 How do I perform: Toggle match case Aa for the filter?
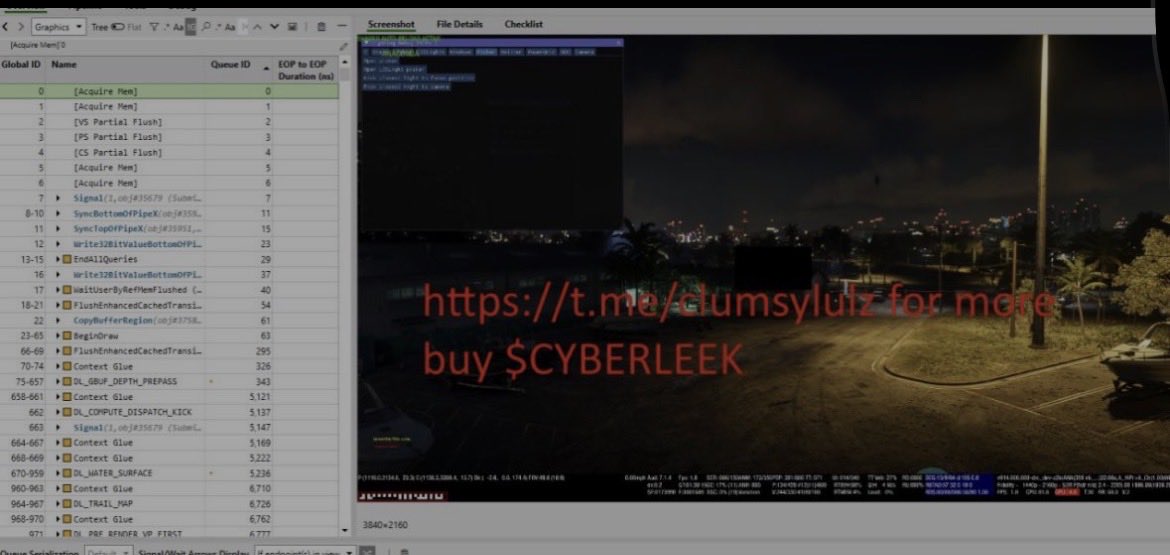coord(178,27)
